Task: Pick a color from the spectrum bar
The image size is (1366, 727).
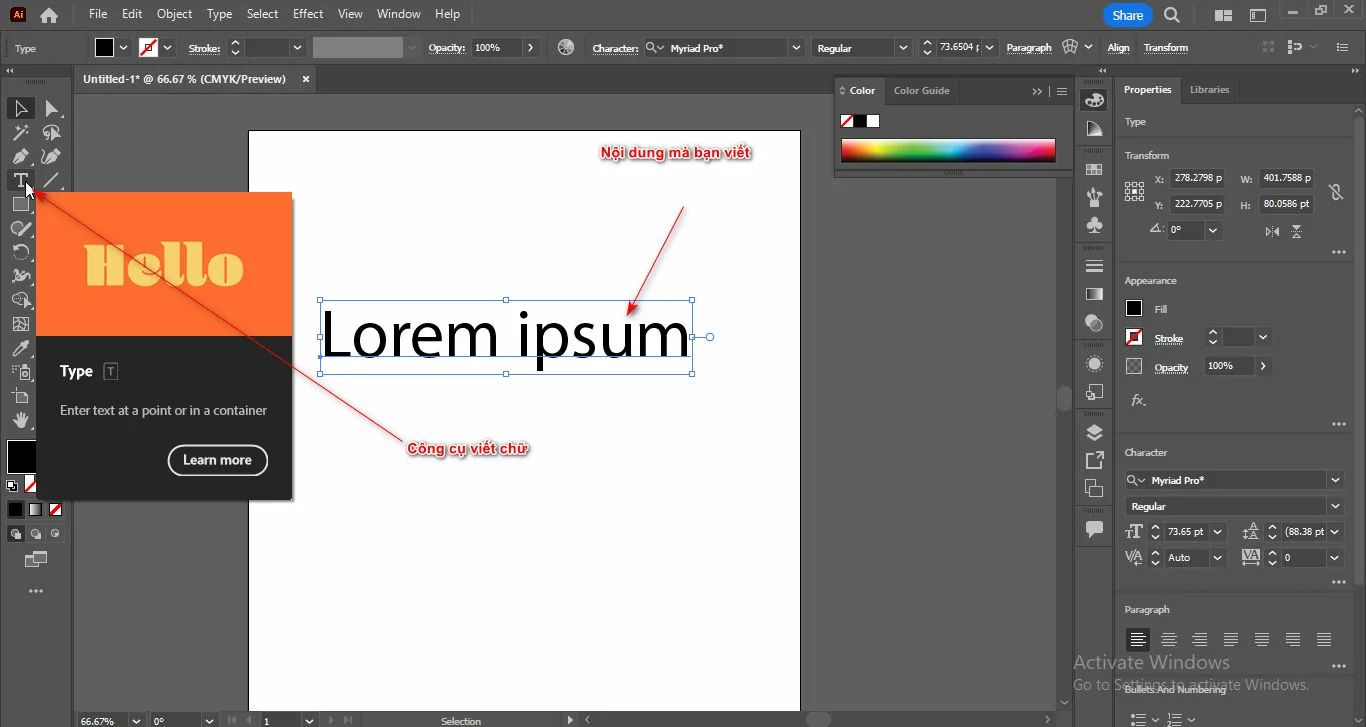Action: 948,150
